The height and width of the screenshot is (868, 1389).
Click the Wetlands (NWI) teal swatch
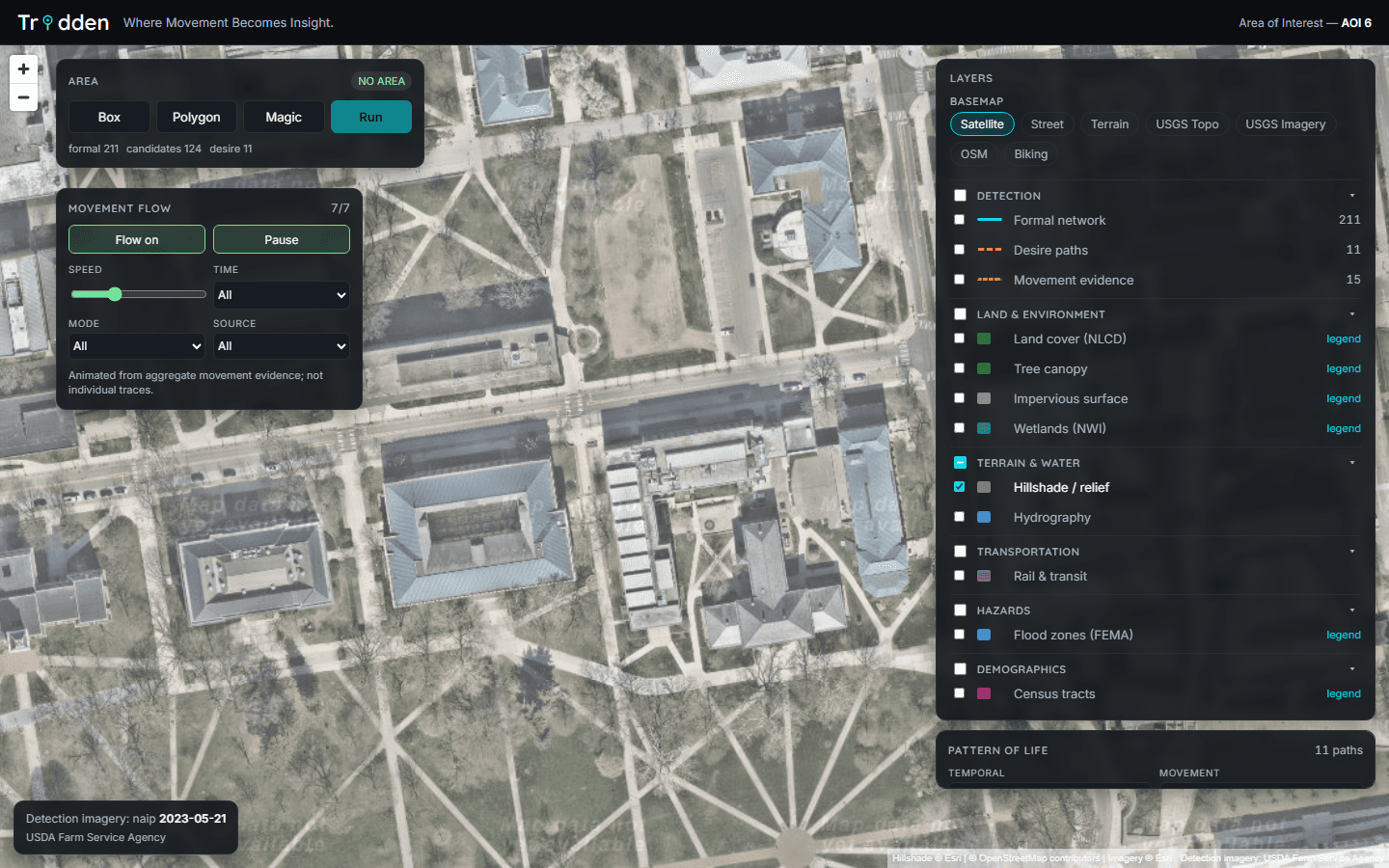[x=984, y=428]
